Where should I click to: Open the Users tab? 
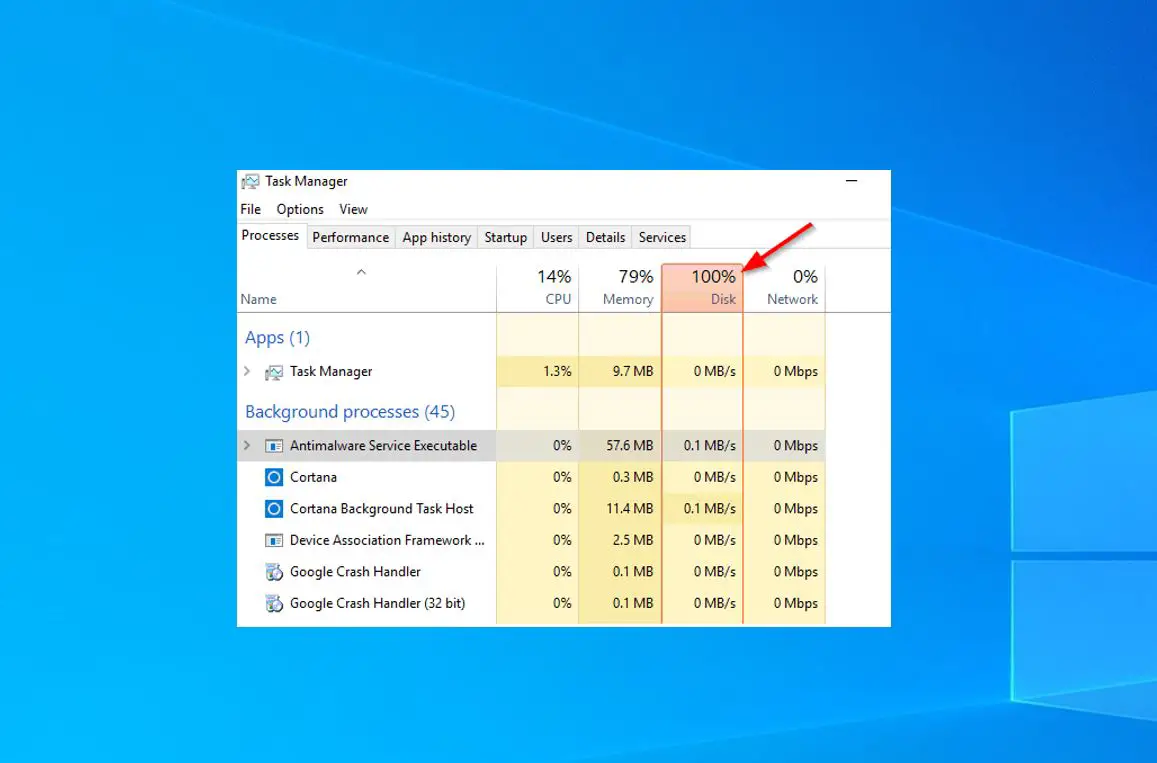click(556, 238)
